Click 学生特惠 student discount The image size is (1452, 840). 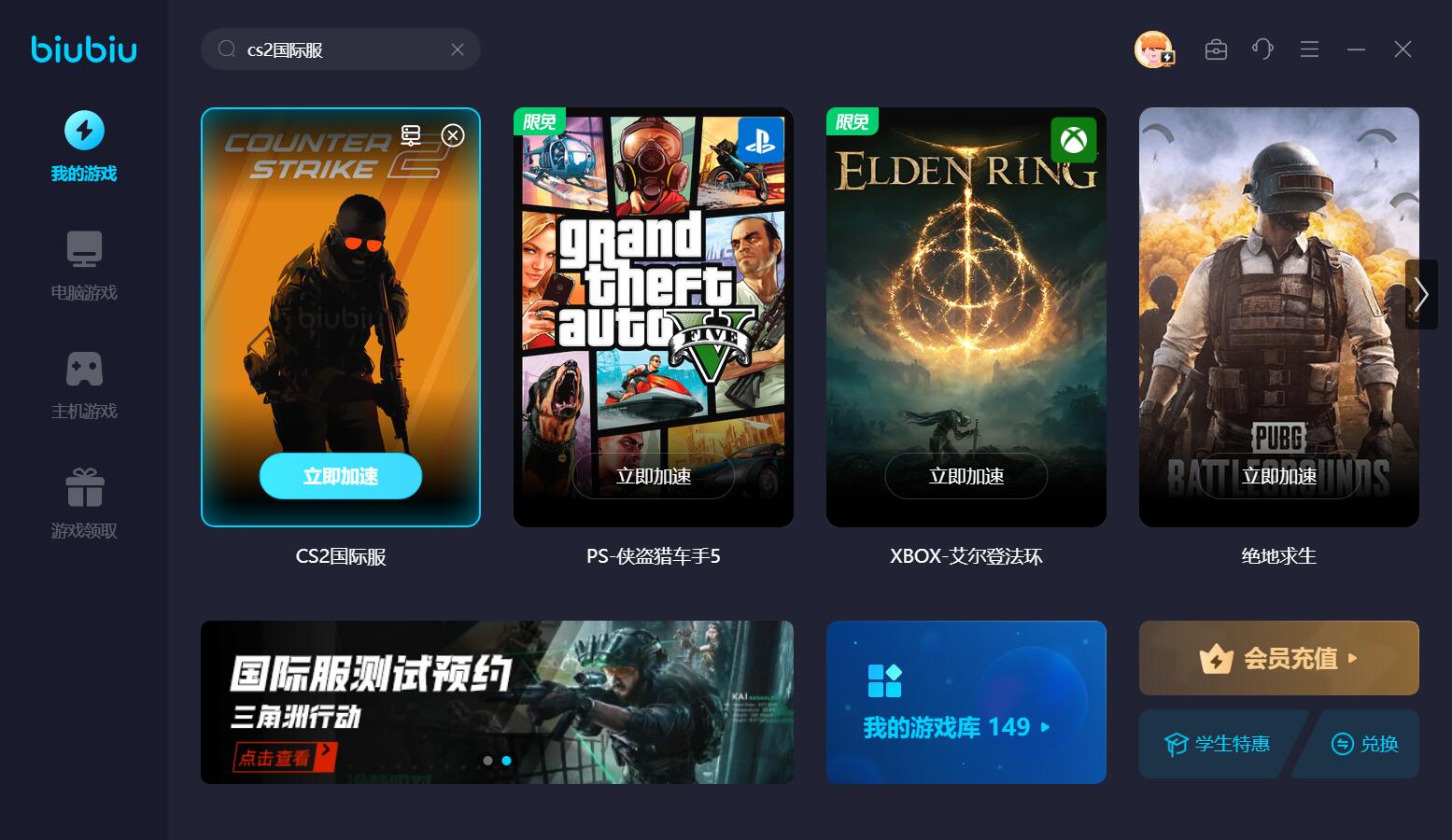(x=1217, y=744)
